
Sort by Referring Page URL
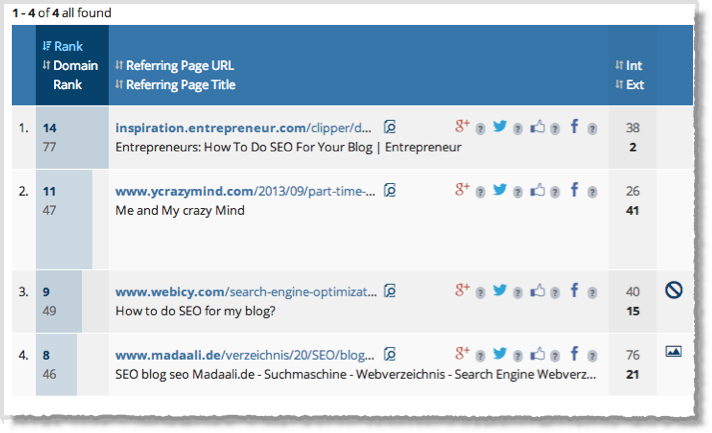[x=175, y=66]
